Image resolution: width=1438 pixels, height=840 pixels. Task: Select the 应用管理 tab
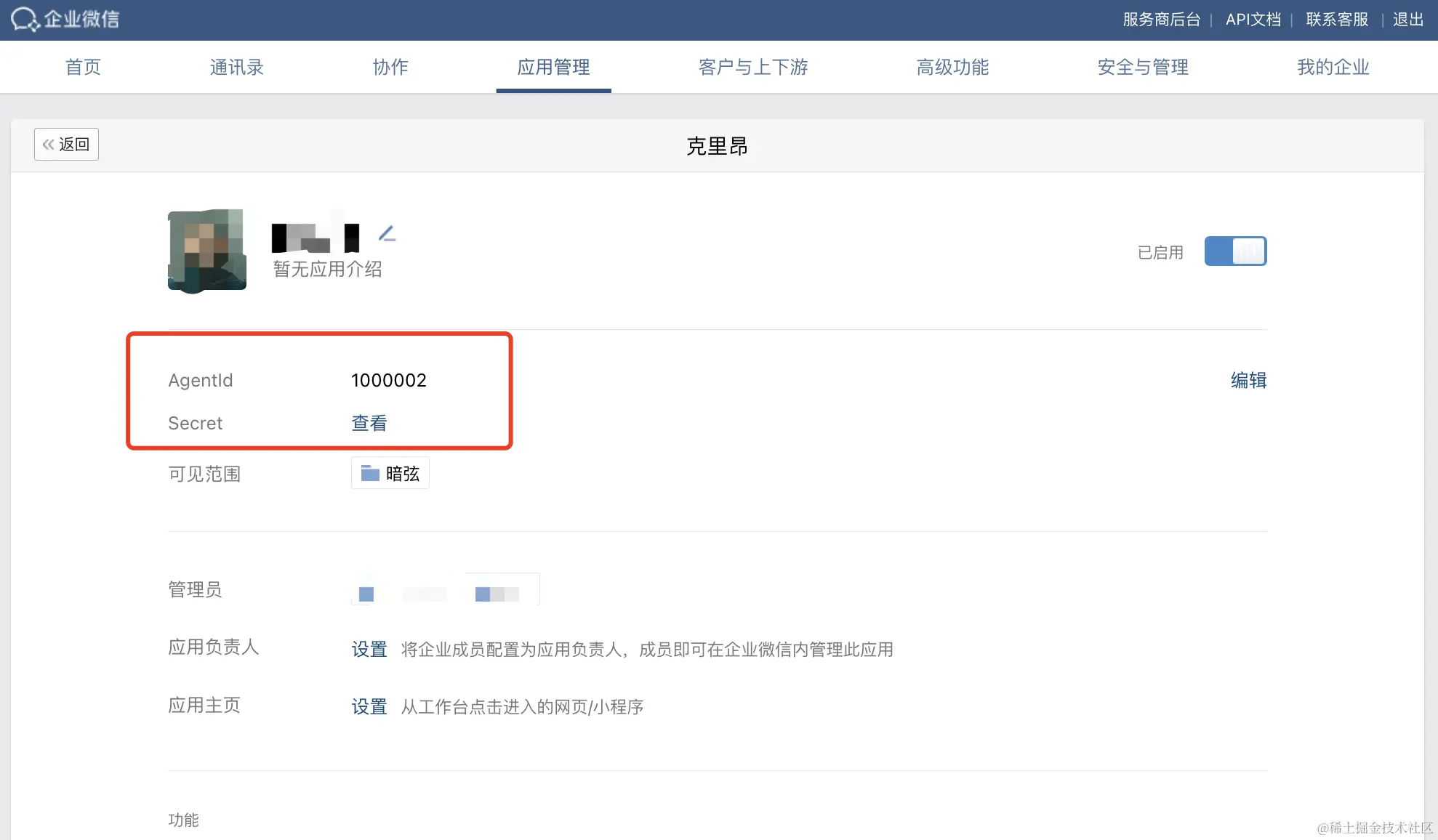pyautogui.click(x=553, y=68)
